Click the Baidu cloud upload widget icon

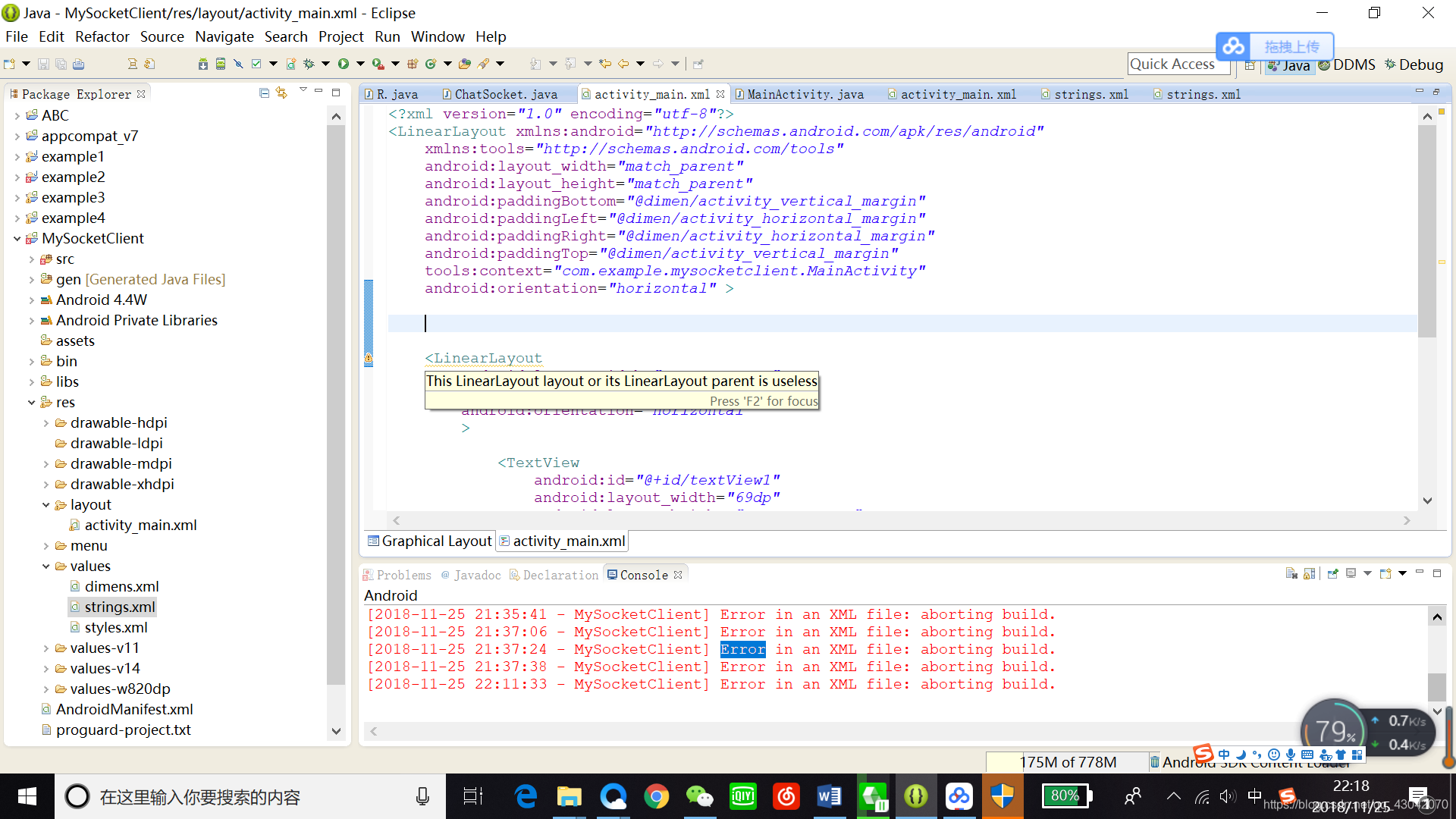[1233, 47]
